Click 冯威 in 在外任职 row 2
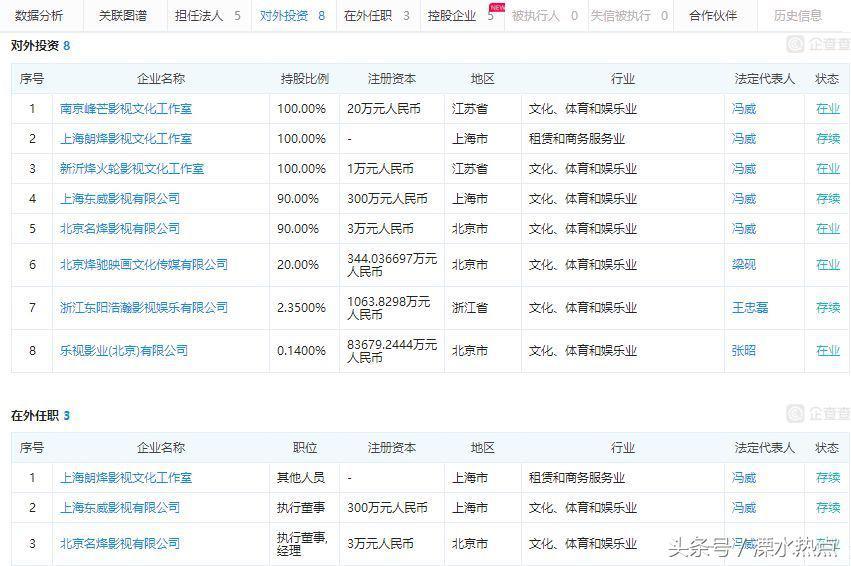This screenshot has height=566, width=851. click(744, 507)
